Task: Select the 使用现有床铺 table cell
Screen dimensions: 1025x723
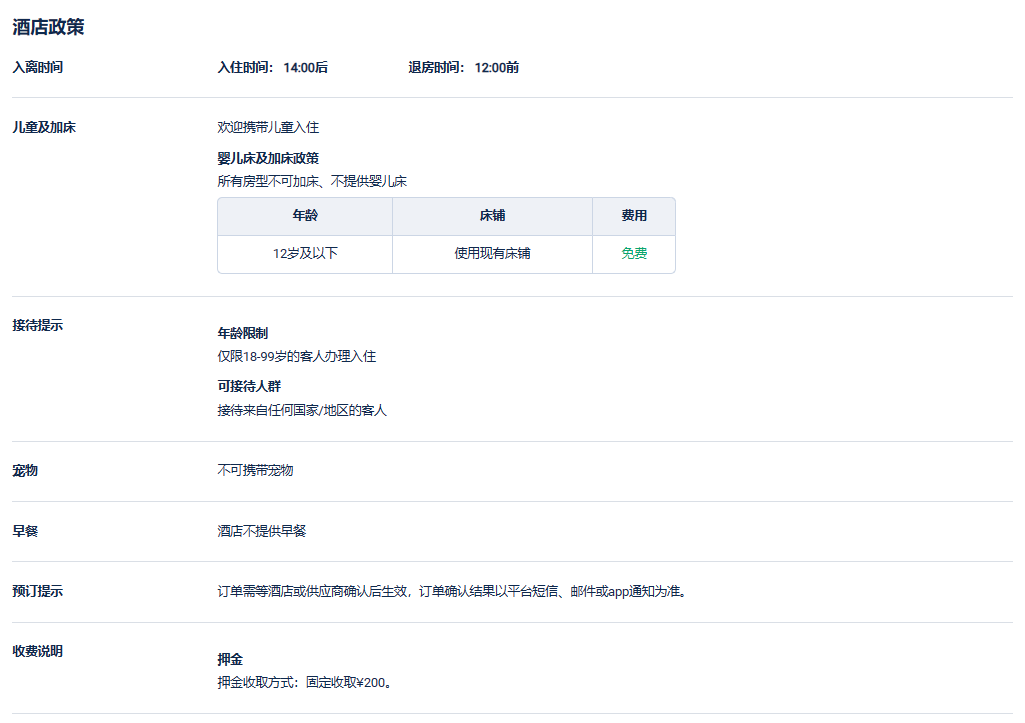Action: pyautogui.click(x=492, y=254)
